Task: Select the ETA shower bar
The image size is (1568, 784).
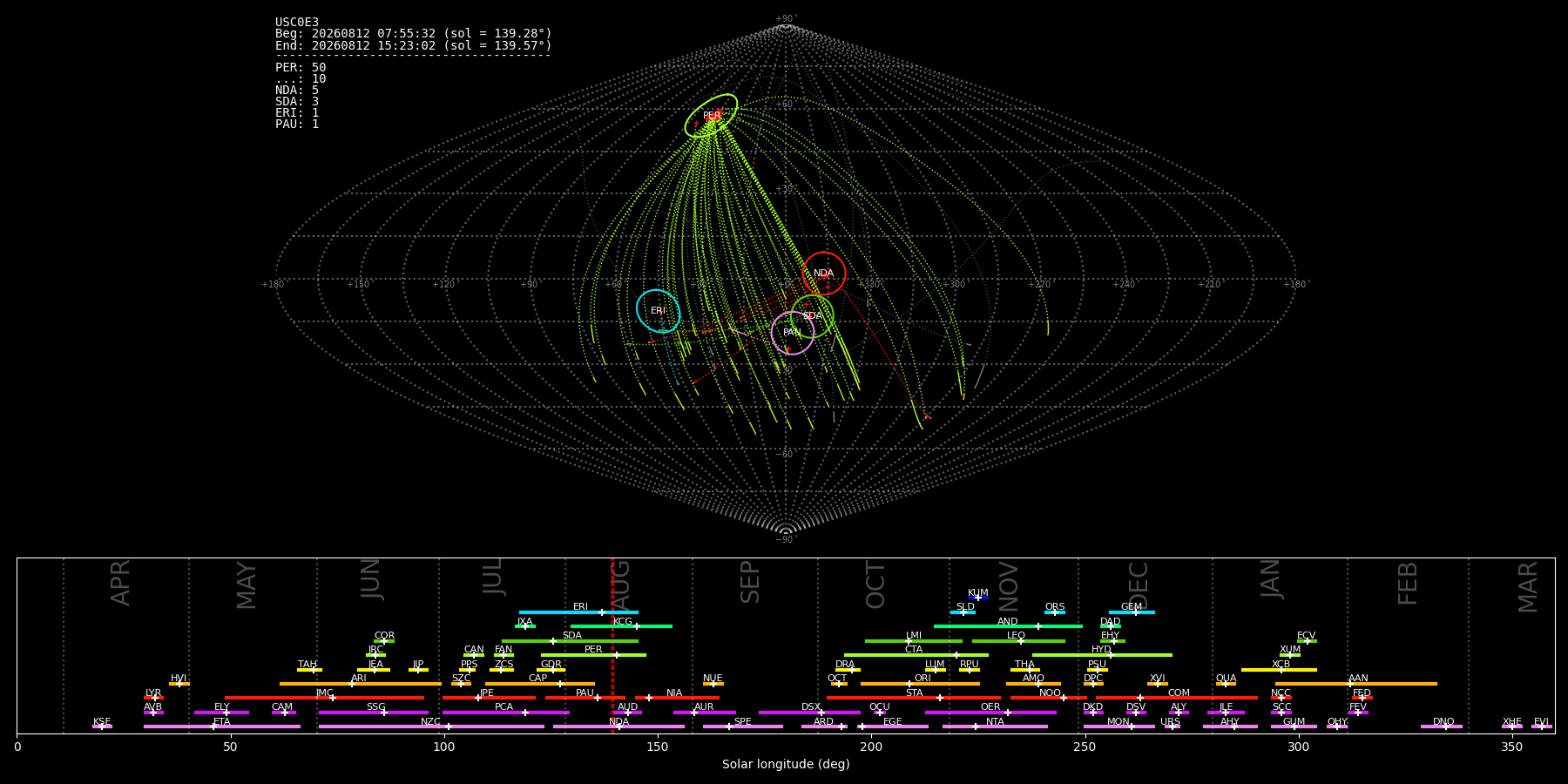Action: click(x=222, y=727)
